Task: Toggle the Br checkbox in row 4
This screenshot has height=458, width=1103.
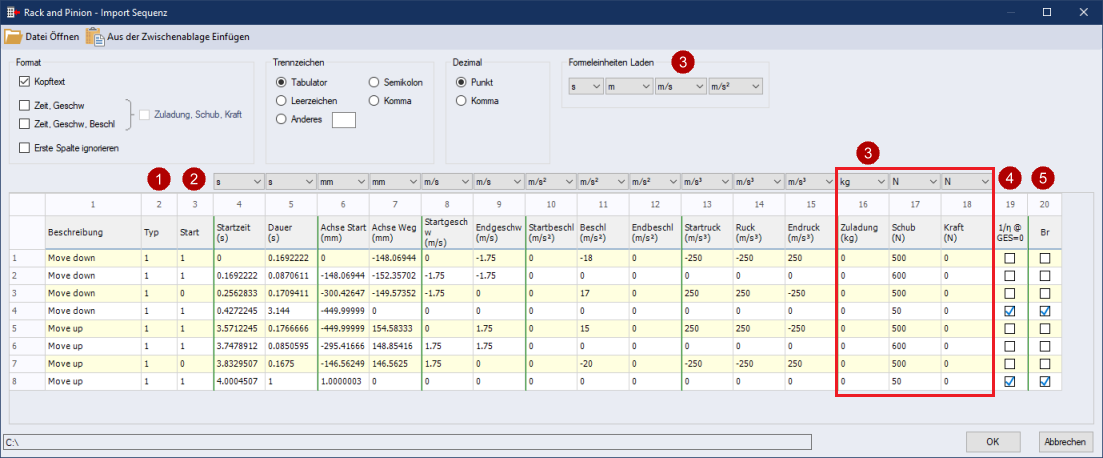Action: pos(1044,310)
